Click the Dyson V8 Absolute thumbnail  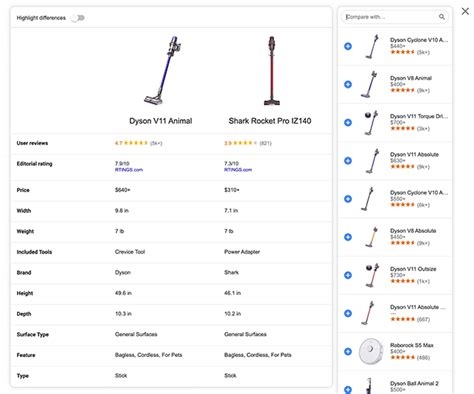[x=371, y=237]
